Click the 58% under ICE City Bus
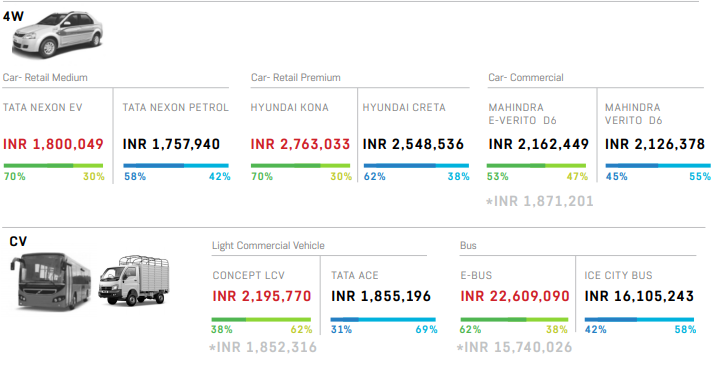Viewport: 719px width, 389px height. 686,329
